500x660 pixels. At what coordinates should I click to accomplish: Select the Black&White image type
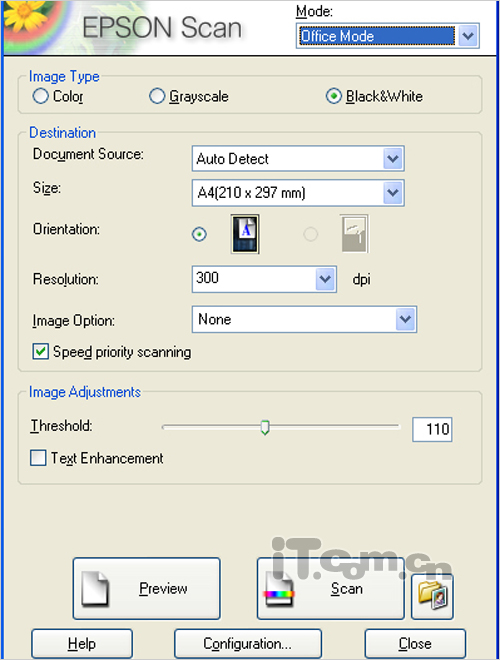coord(333,96)
